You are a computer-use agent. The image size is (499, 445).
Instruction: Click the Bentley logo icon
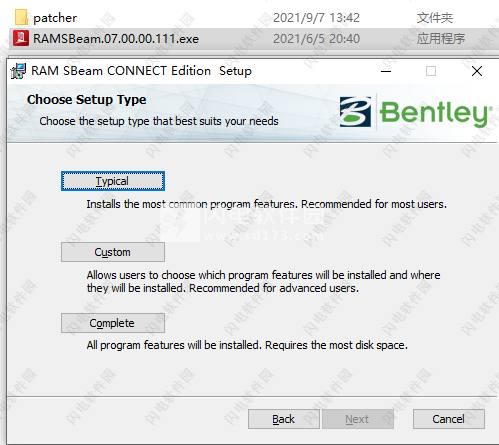[355, 112]
